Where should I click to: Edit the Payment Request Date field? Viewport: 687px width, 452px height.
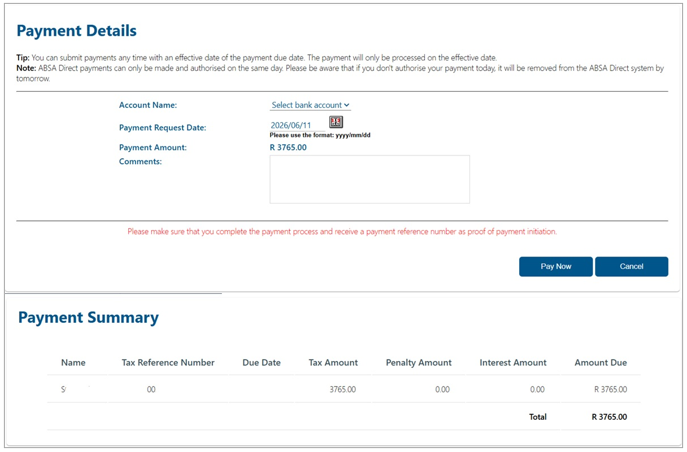click(x=297, y=125)
